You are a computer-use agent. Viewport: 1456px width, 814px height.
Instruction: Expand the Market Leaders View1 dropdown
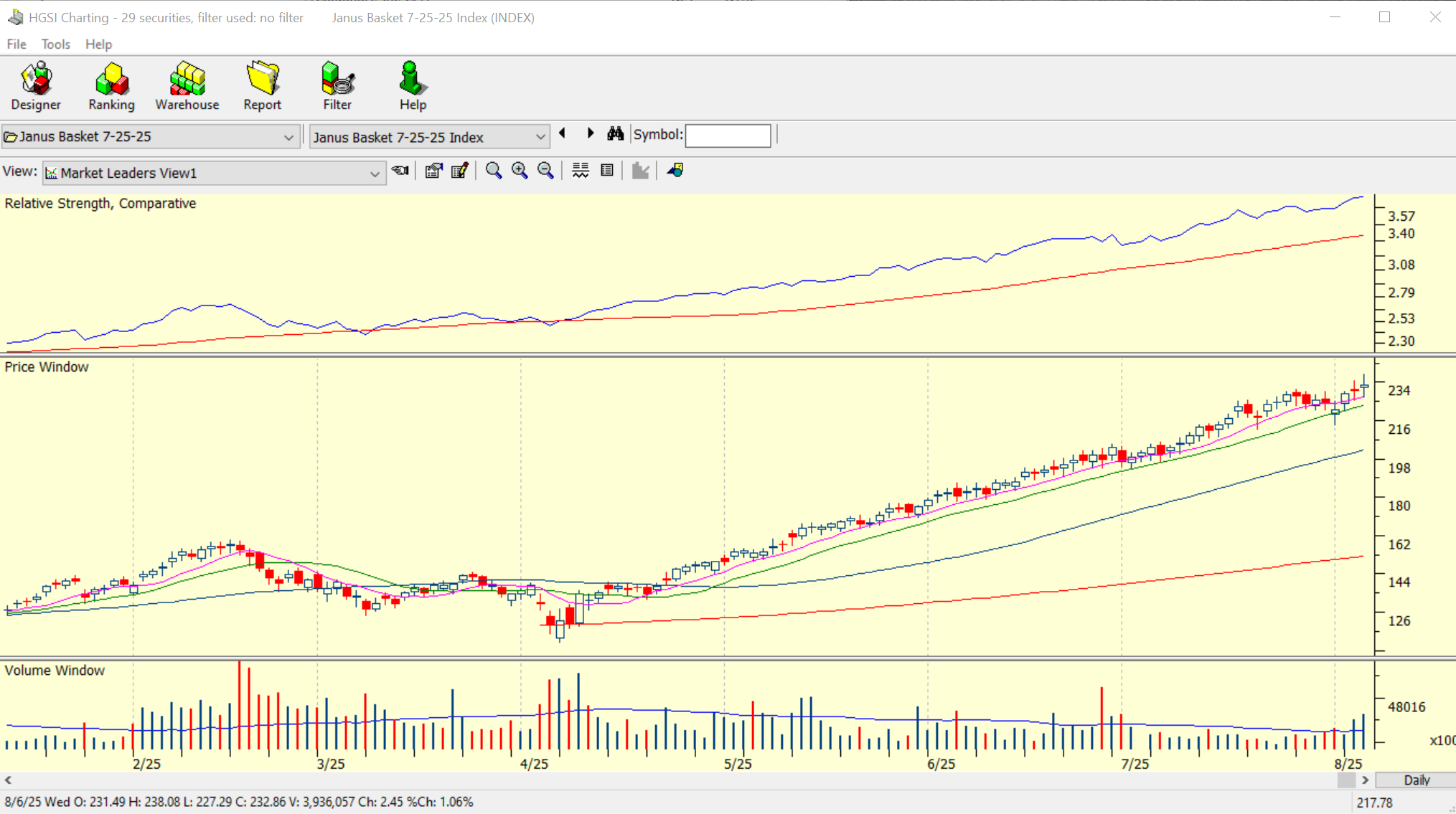click(375, 174)
